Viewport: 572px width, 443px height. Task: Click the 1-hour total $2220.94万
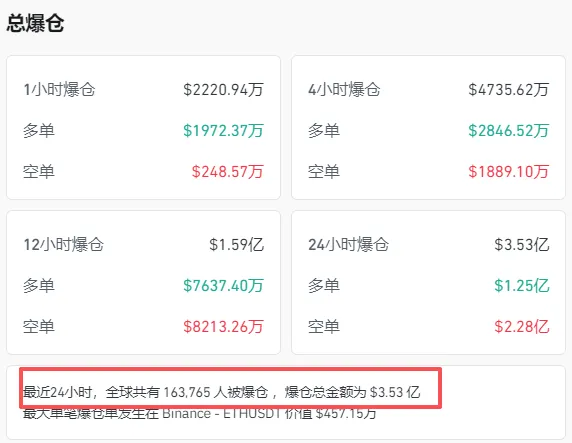click(223, 90)
